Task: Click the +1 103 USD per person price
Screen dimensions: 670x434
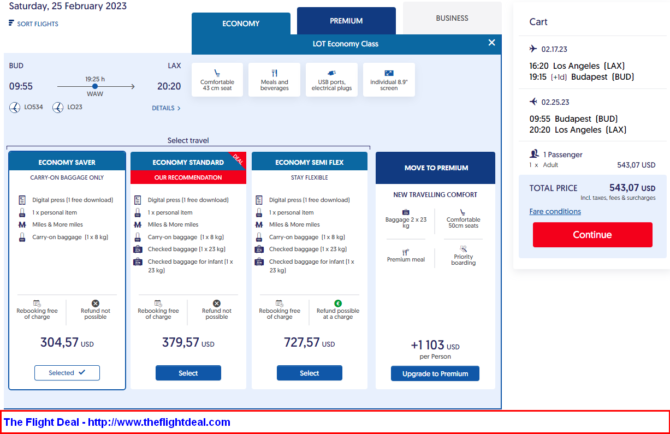Action: (435, 345)
